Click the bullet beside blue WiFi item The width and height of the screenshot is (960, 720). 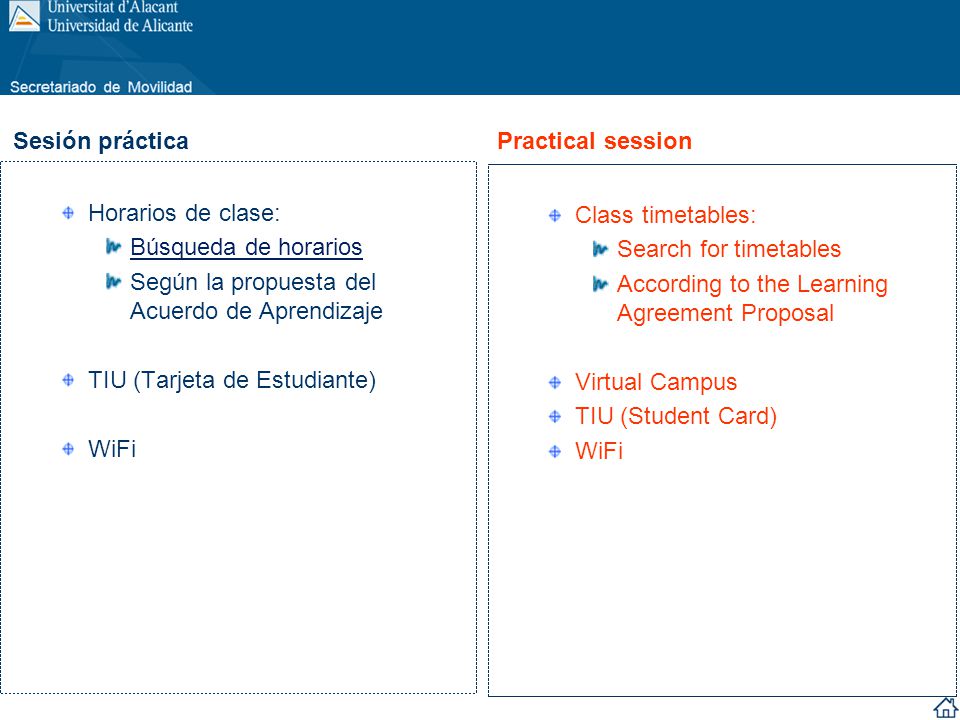click(68, 449)
